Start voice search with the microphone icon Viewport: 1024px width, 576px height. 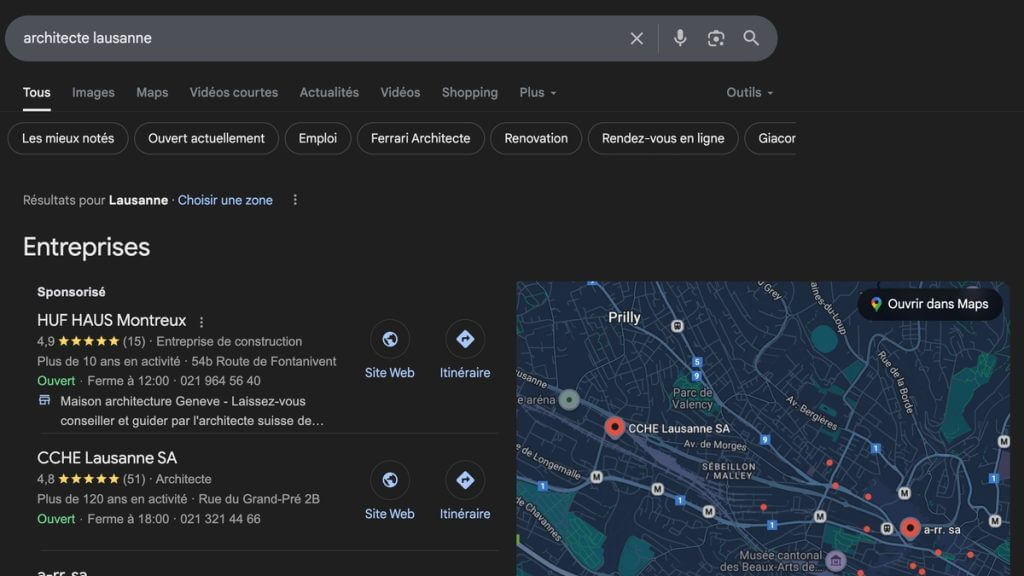click(680, 38)
